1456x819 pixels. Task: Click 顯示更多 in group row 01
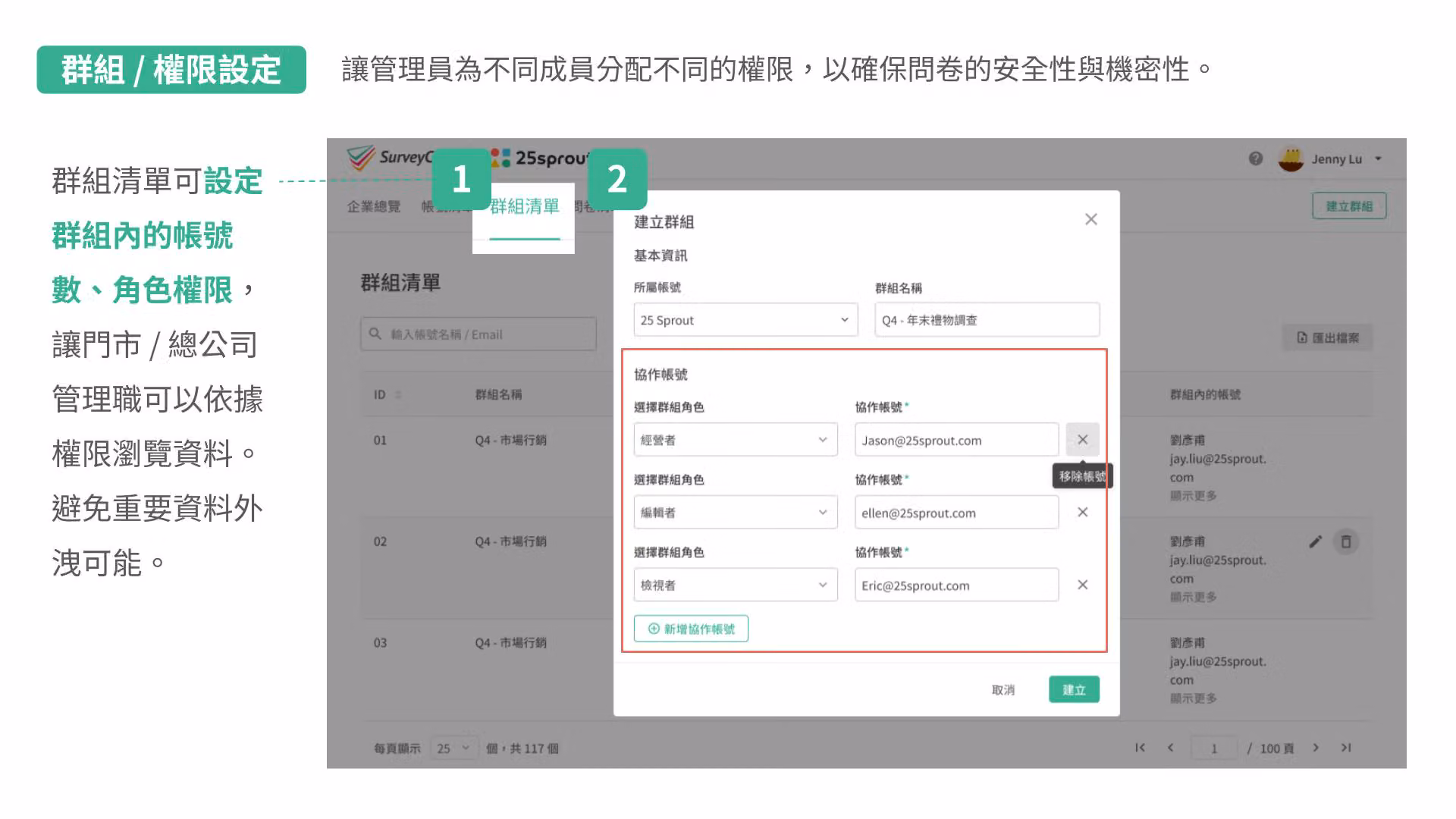[1193, 496]
